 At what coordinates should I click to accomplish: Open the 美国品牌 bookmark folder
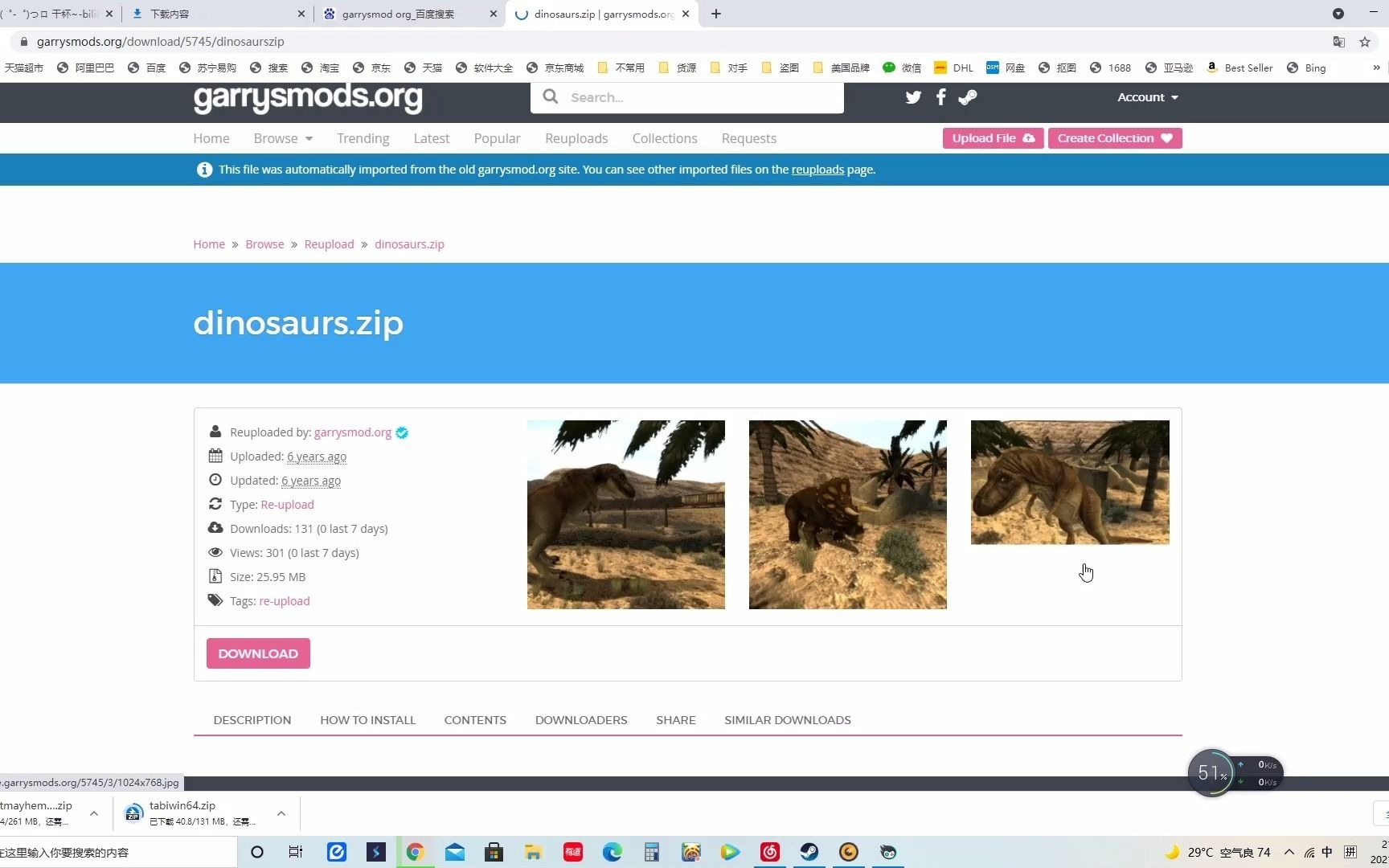(x=841, y=68)
